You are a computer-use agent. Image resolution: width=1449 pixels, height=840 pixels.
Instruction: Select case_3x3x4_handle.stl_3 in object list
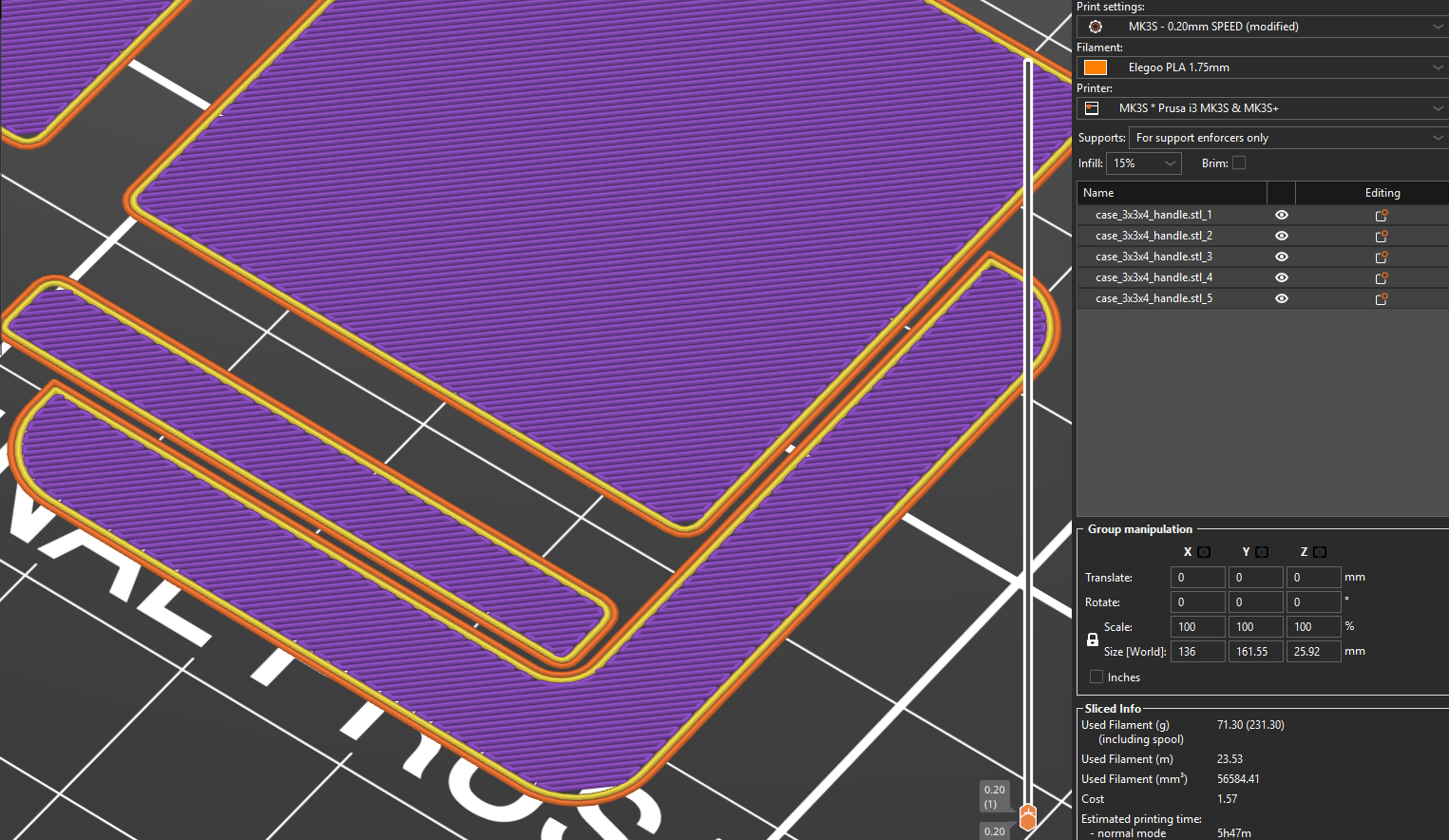pyautogui.click(x=1153, y=257)
